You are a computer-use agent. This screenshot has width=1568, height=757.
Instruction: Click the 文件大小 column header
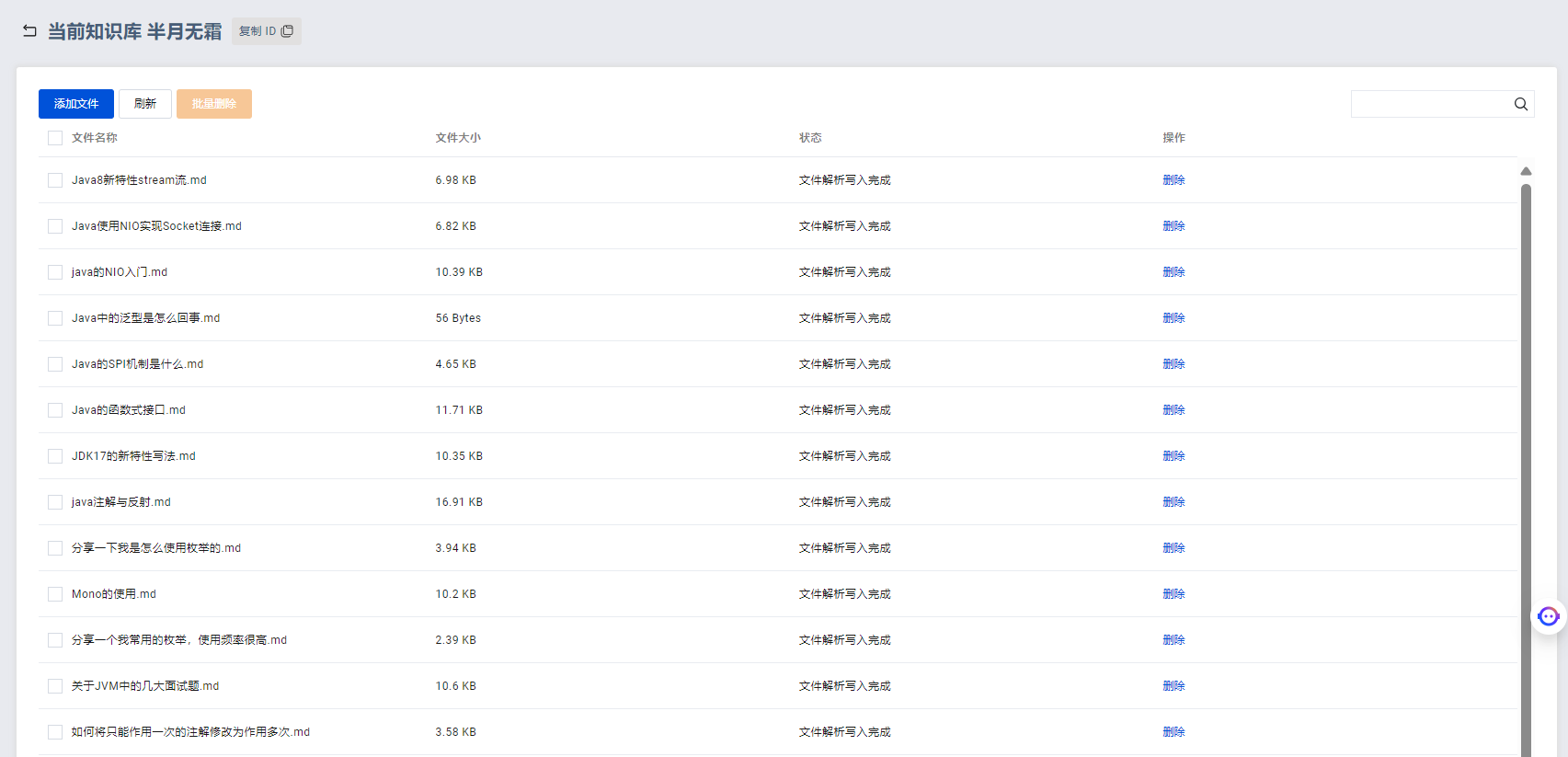pos(458,138)
